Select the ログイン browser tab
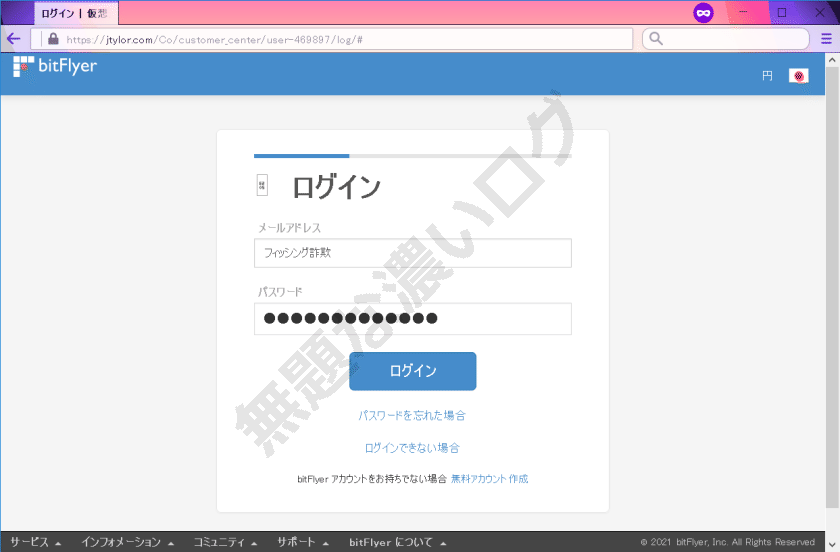This screenshot has width=840, height=552. pyautogui.click(x=76, y=13)
